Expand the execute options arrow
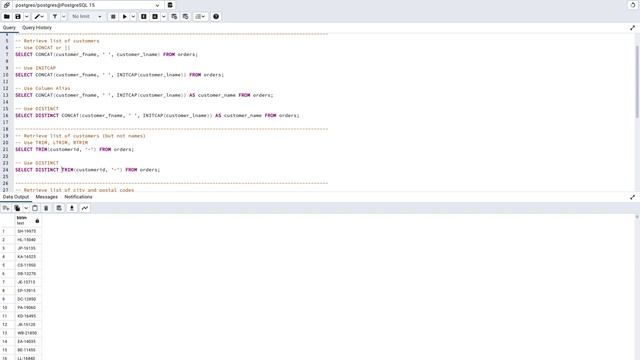Image resolution: width=640 pixels, height=360 pixels. tap(133, 17)
